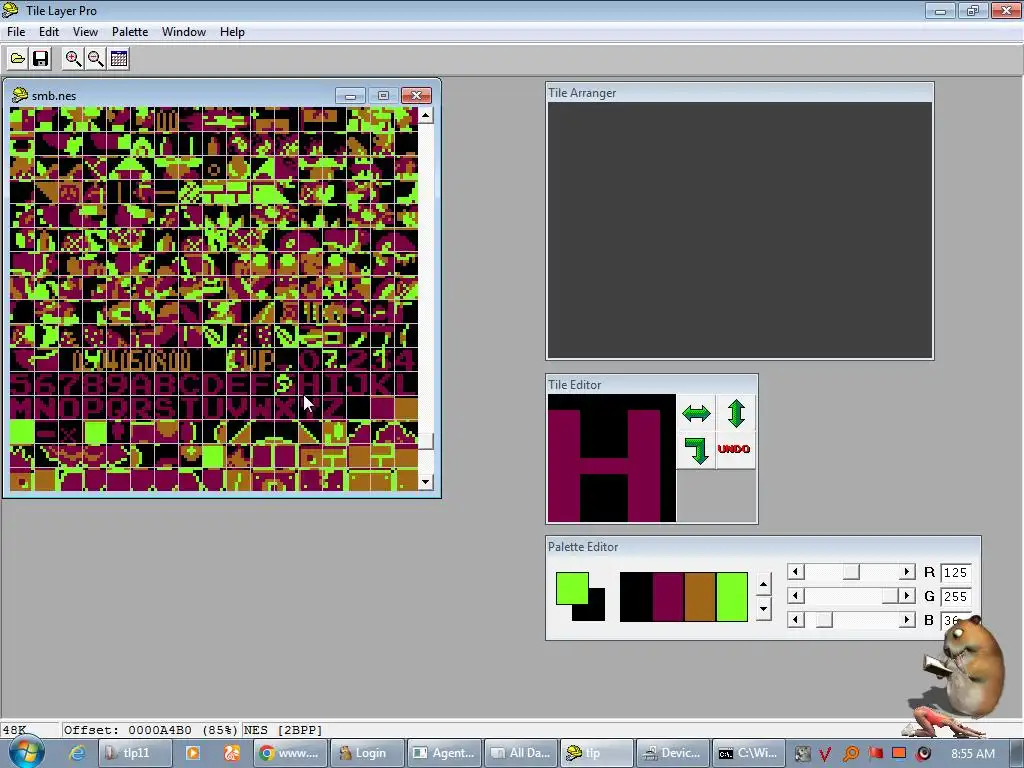Image resolution: width=1024 pixels, height=768 pixels.
Task: Pick the bright green palette swatch
Action: coord(731,597)
